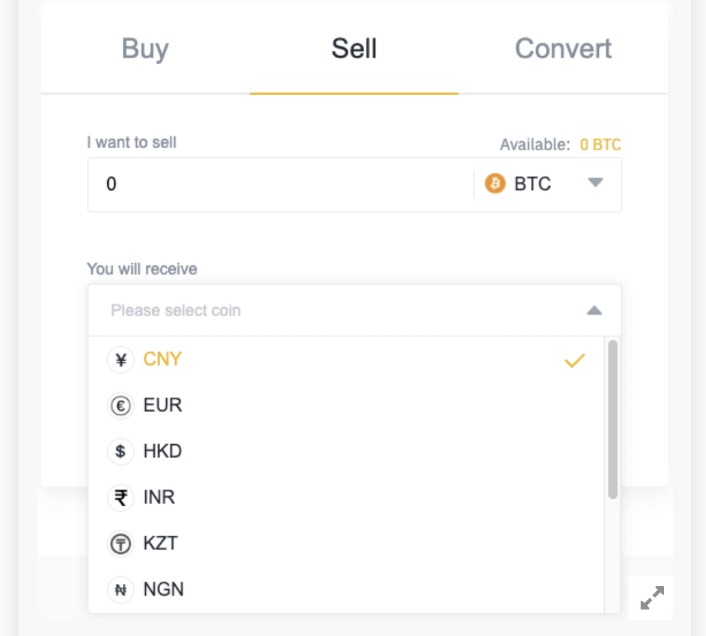The width and height of the screenshot is (706, 636).
Task: Collapse the 'Please select coin' dropdown
Action: pos(594,311)
